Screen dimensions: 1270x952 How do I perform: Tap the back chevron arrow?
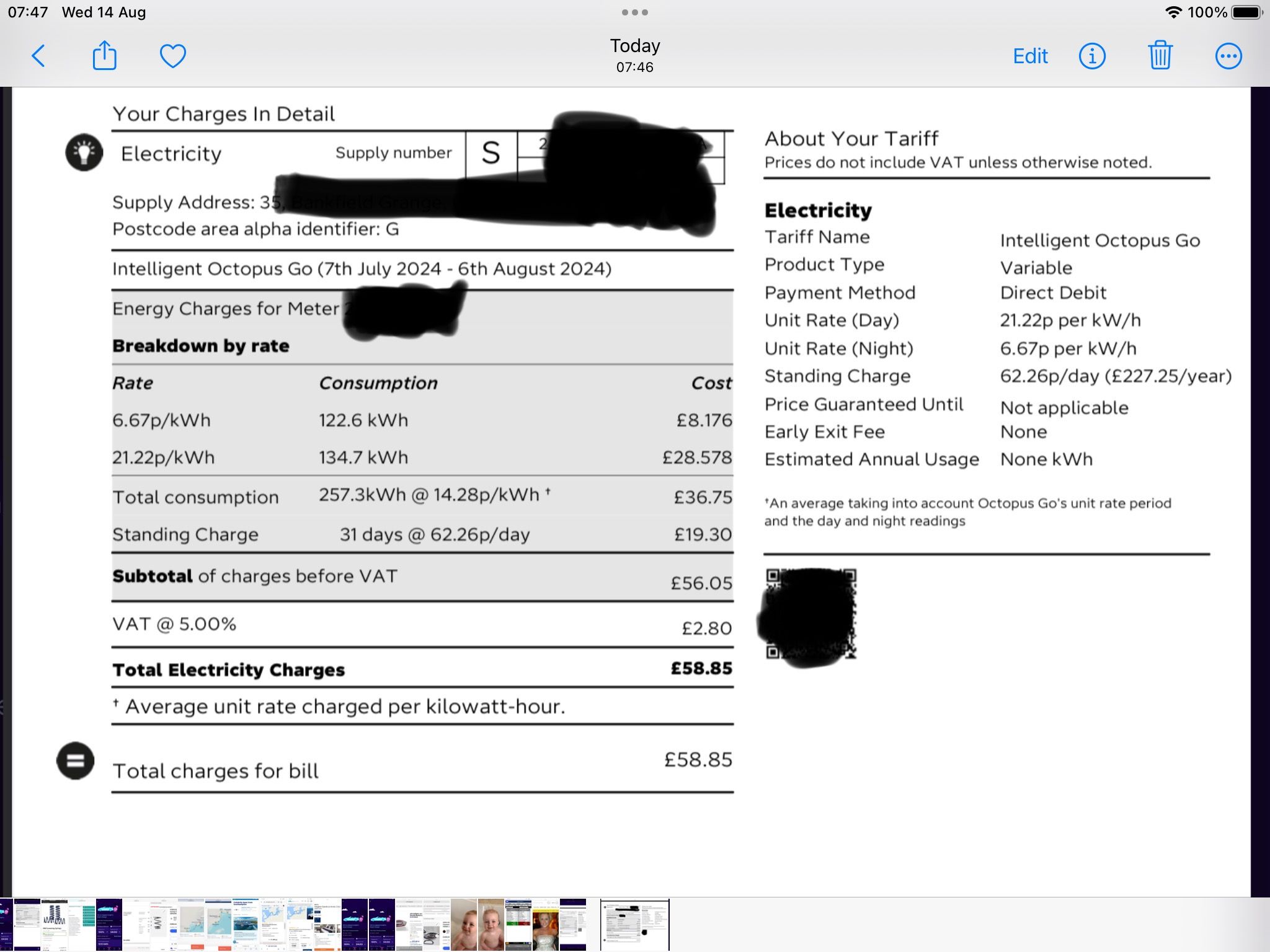pyautogui.click(x=38, y=56)
